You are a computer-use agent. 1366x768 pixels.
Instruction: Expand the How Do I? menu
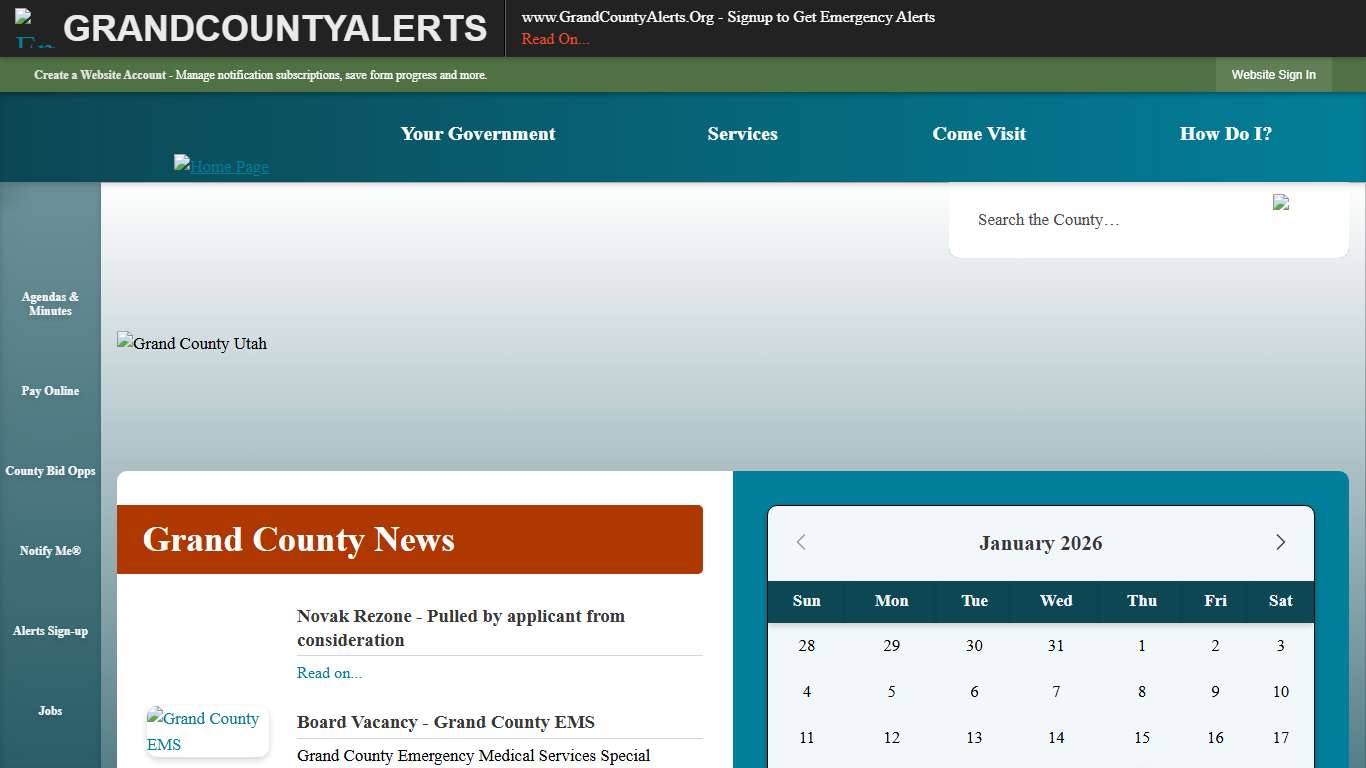(x=1225, y=134)
